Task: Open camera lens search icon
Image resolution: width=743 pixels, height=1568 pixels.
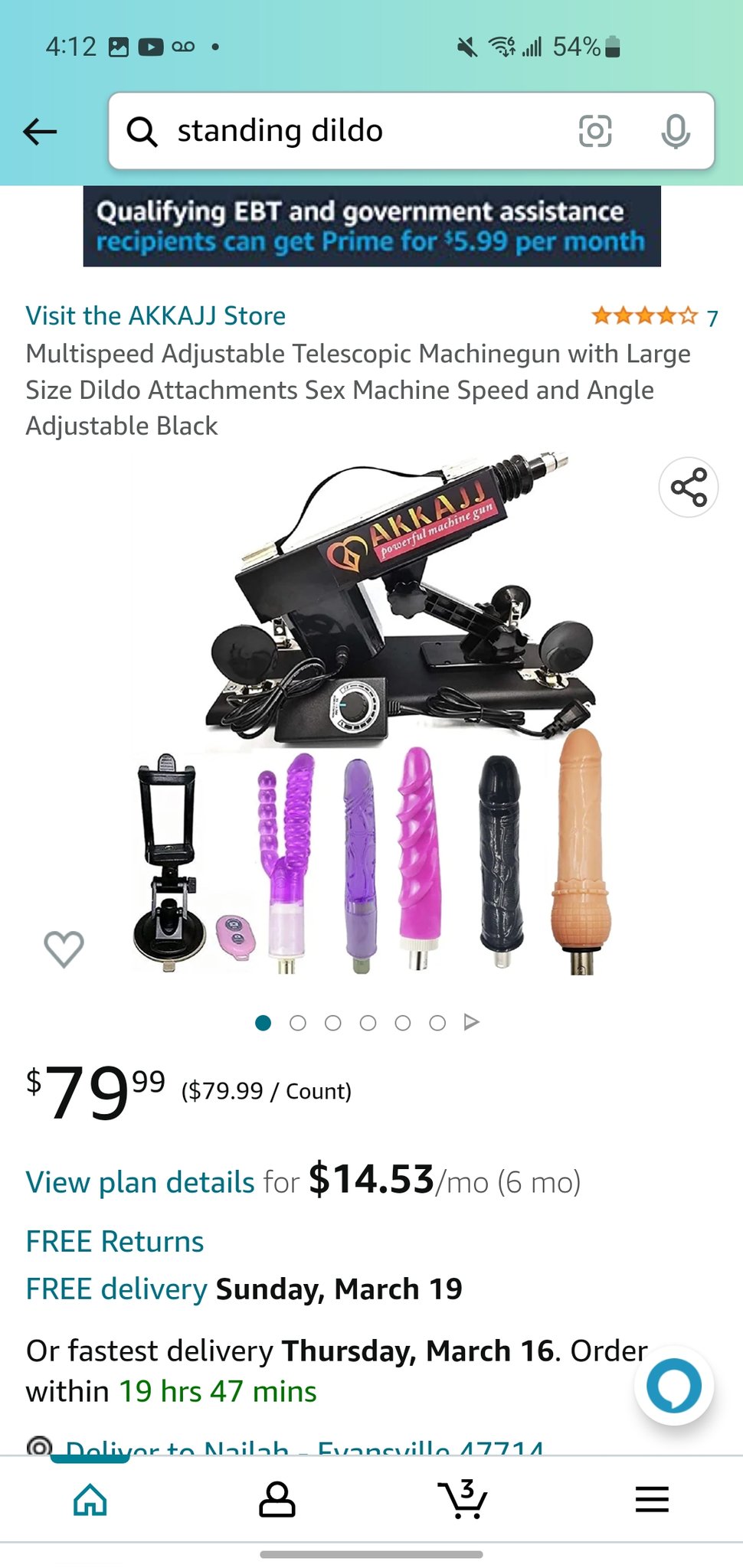Action: 595,131
